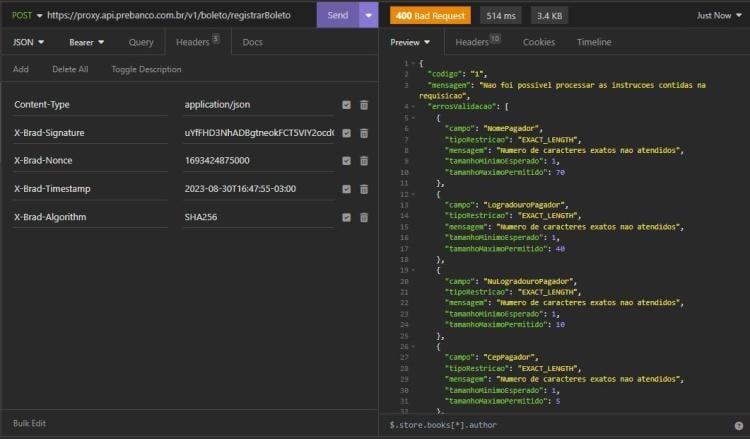Open Bulk Edit mode
Image resolution: width=750 pixels, height=439 pixels.
click(x=29, y=423)
